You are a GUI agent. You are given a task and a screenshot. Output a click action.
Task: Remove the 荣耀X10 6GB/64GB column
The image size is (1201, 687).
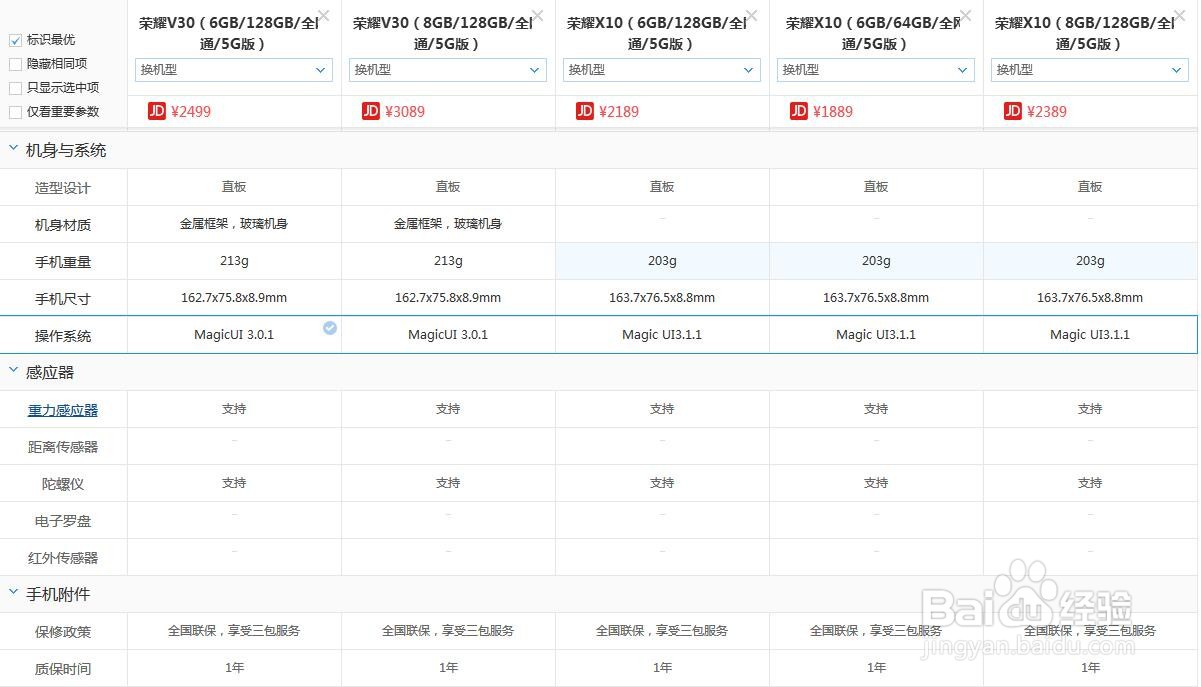pos(966,16)
